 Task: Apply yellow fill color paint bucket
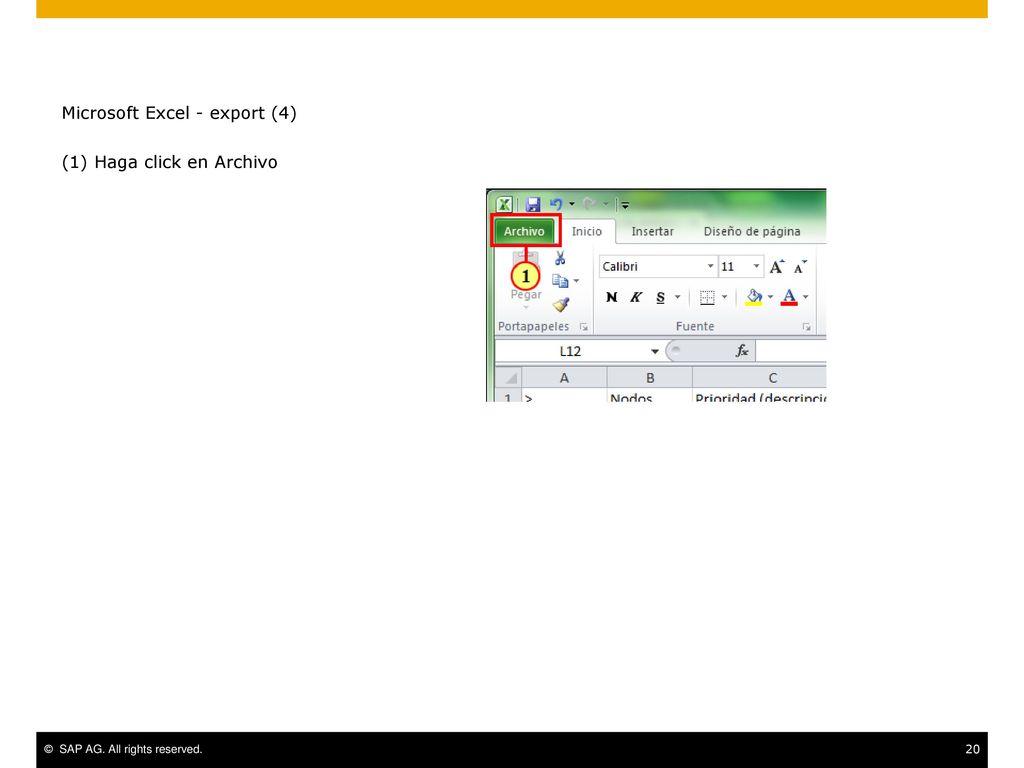pyautogui.click(x=754, y=298)
